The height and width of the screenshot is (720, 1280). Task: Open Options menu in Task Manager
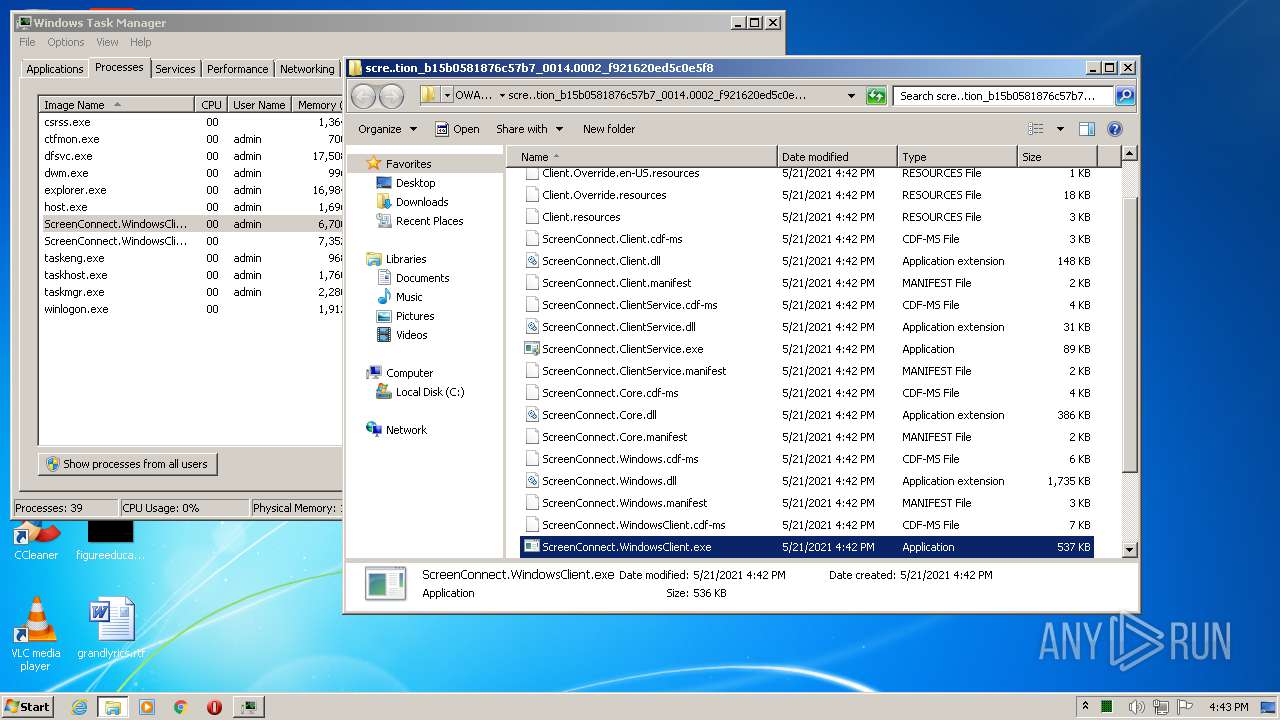coord(66,42)
